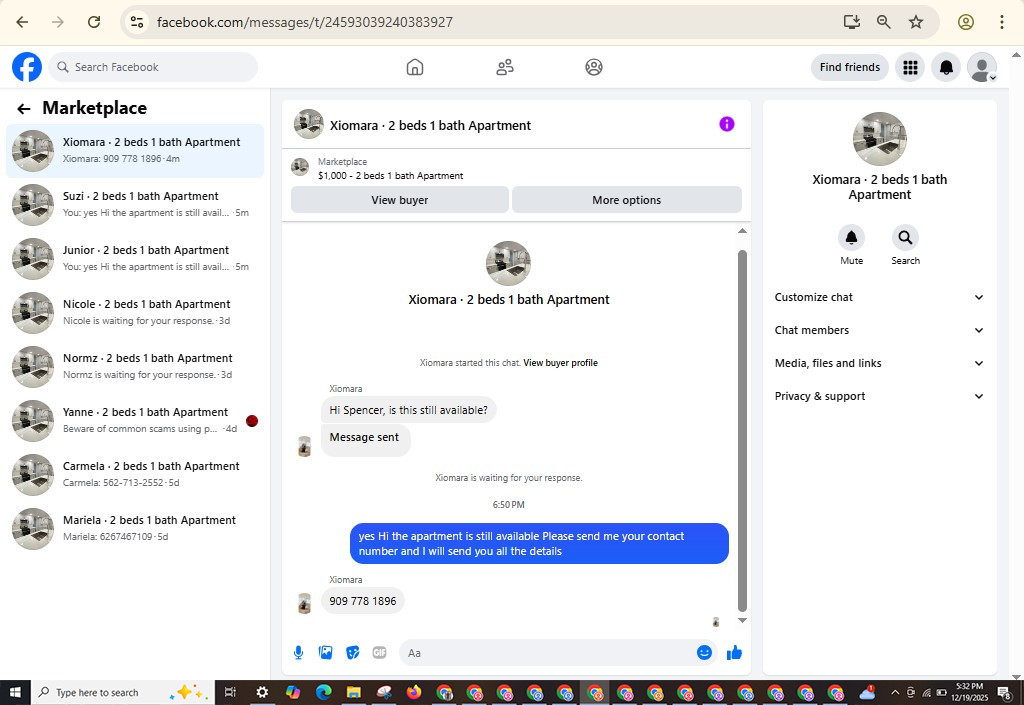Send a thumbs up like
The width and height of the screenshot is (1024, 705).
pyautogui.click(x=734, y=653)
